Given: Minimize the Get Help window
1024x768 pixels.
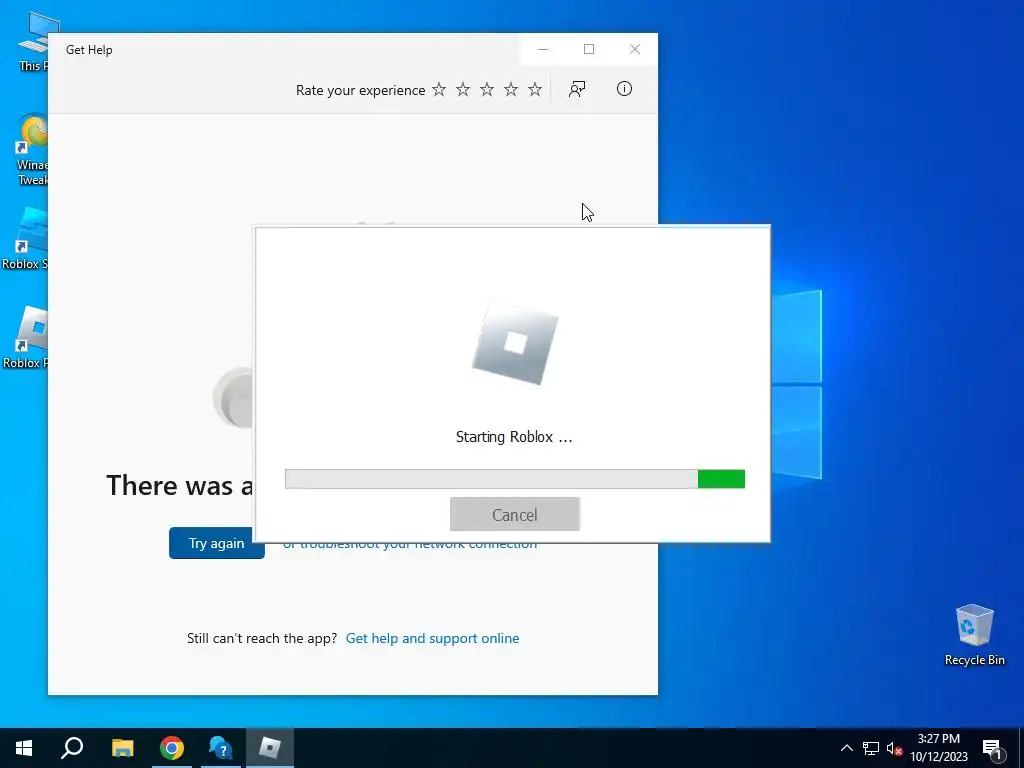Looking at the screenshot, I should [x=543, y=49].
